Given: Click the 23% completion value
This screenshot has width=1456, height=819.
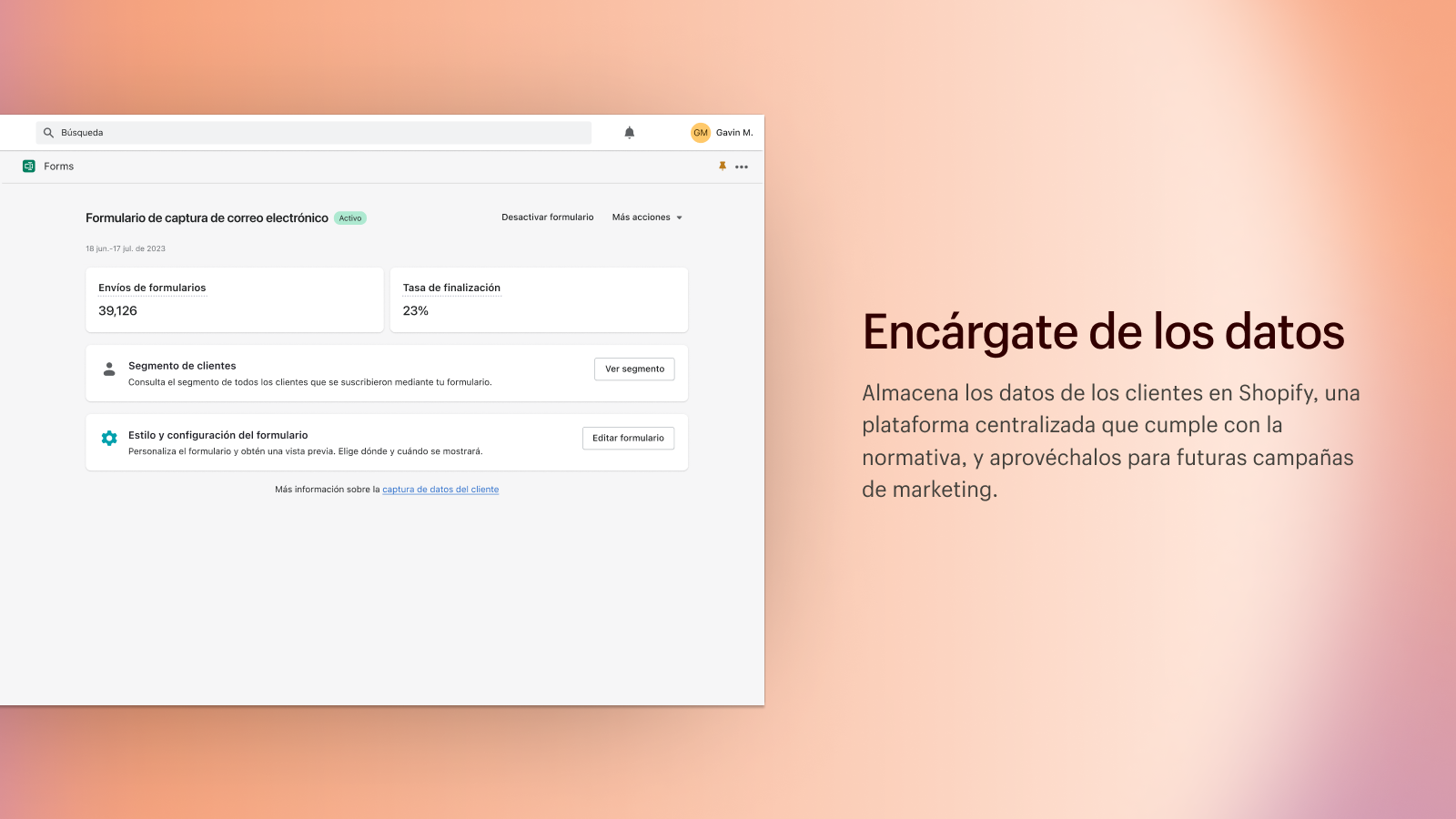Looking at the screenshot, I should coord(416,311).
